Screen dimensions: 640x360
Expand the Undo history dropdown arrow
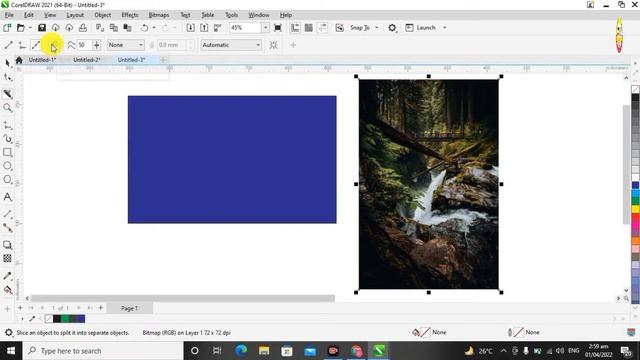pos(154,28)
